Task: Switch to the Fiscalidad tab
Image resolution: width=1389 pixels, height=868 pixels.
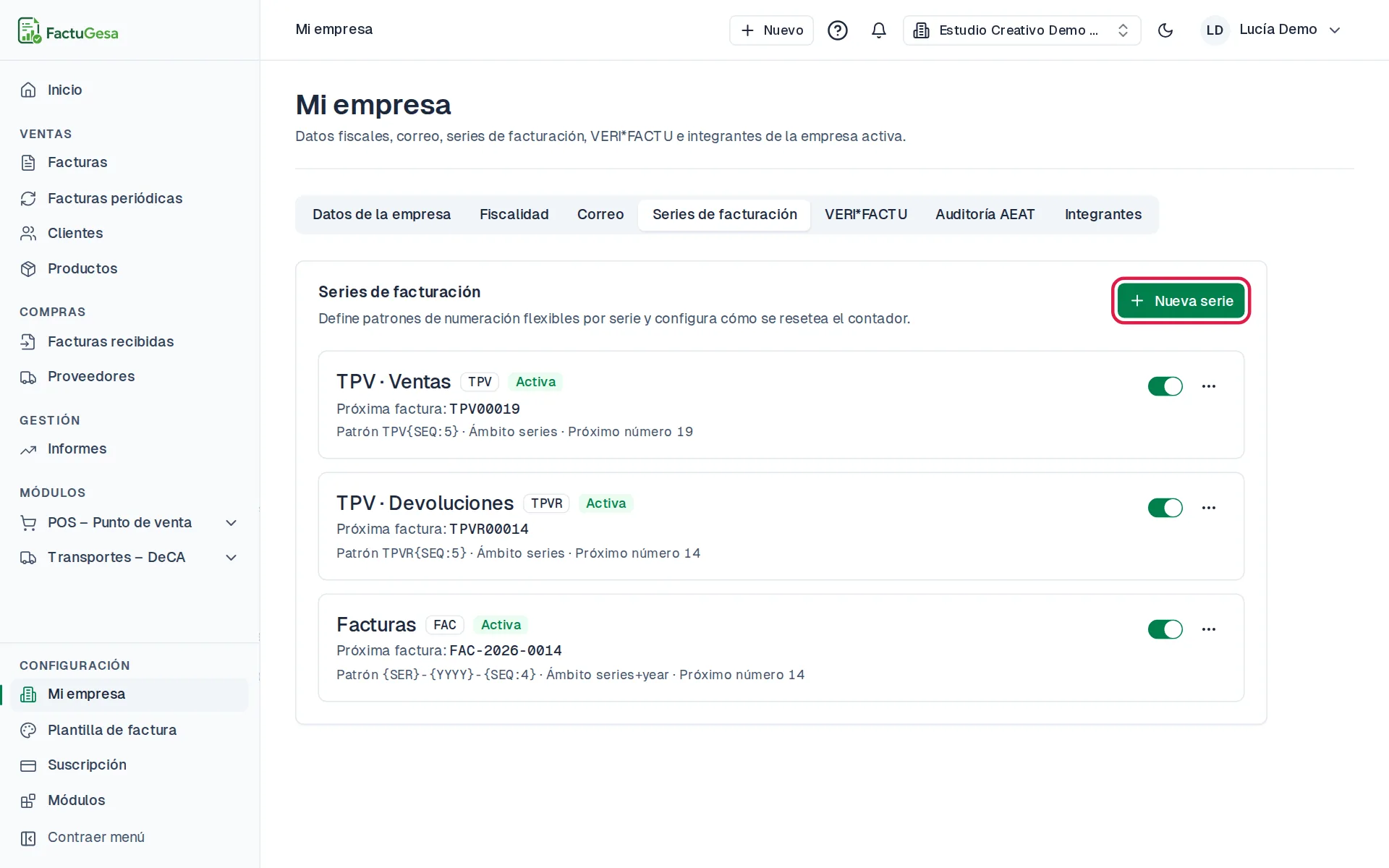Action: (514, 215)
